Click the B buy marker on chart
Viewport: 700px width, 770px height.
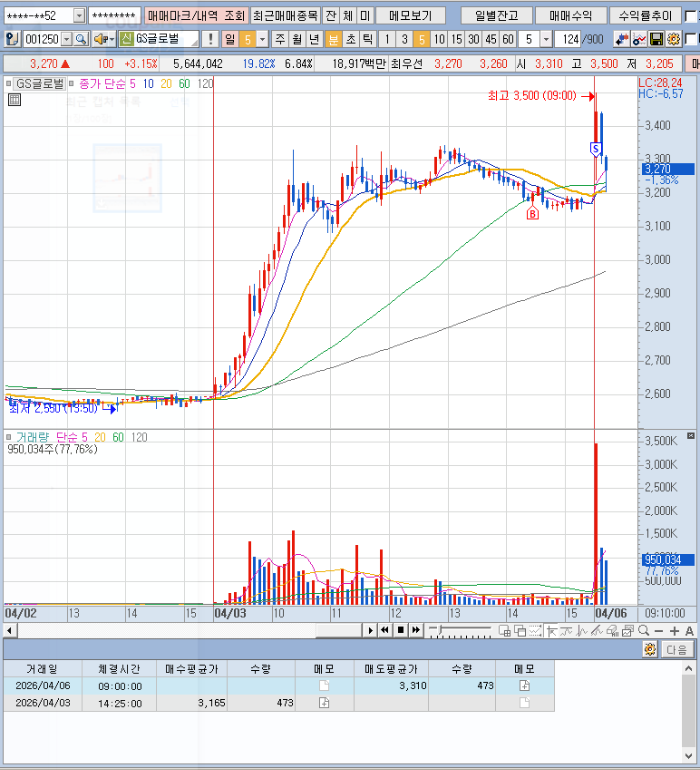click(533, 214)
